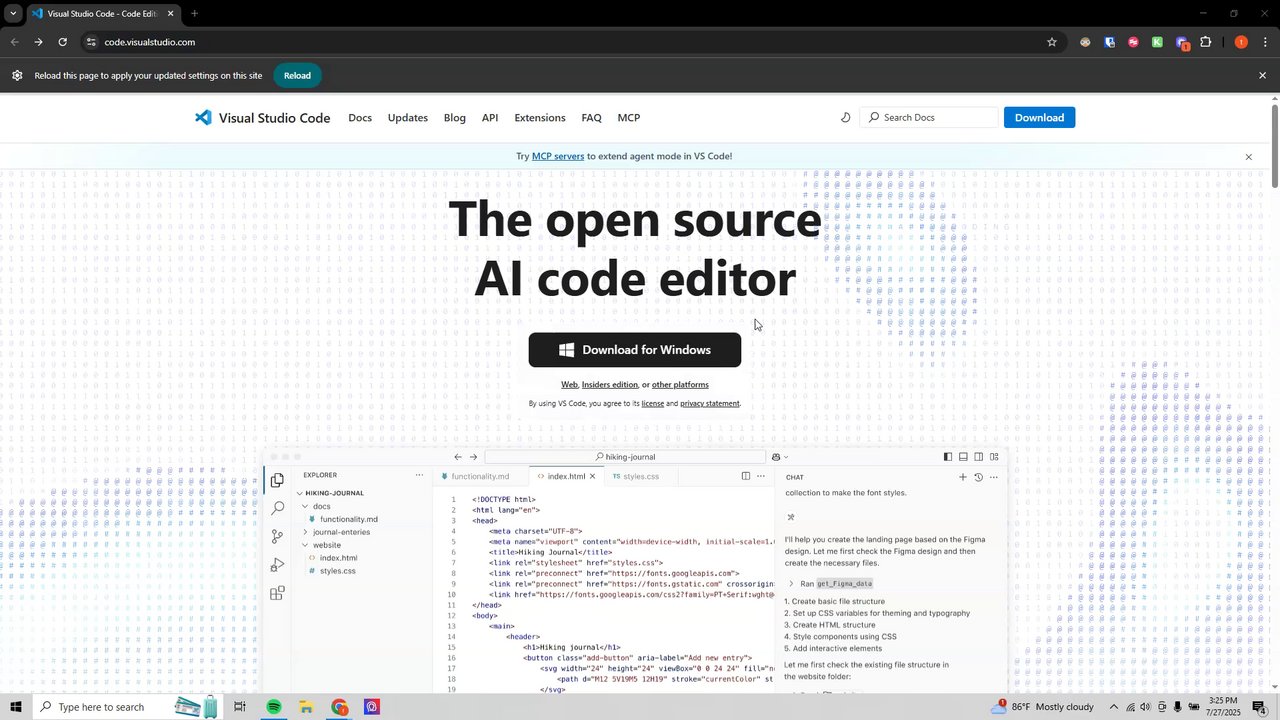Open the Extensions menu item
Viewport: 1280px width, 720px height.
(x=540, y=117)
